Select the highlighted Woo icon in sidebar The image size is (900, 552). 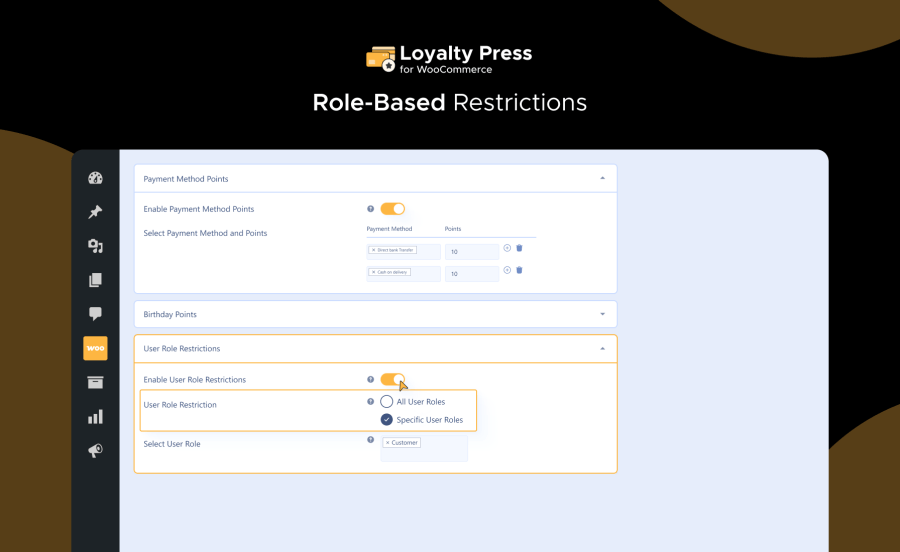(95, 348)
